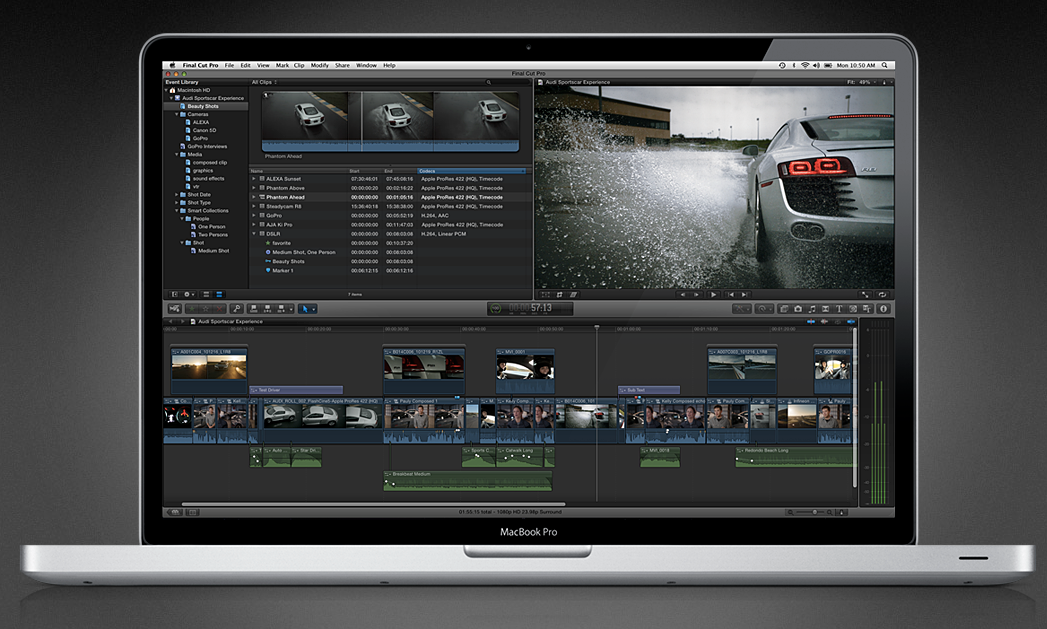Open the All Clips filter dropdown
The height and width of the screenshot is (629, 1047).
click(x=264, y=82)
